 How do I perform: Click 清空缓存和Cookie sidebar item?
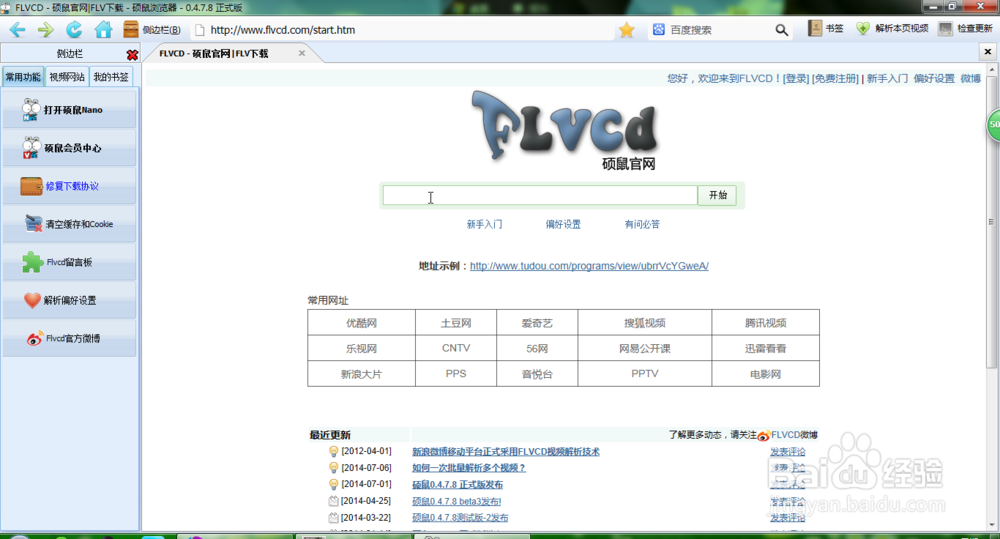(x=70, y=224)
